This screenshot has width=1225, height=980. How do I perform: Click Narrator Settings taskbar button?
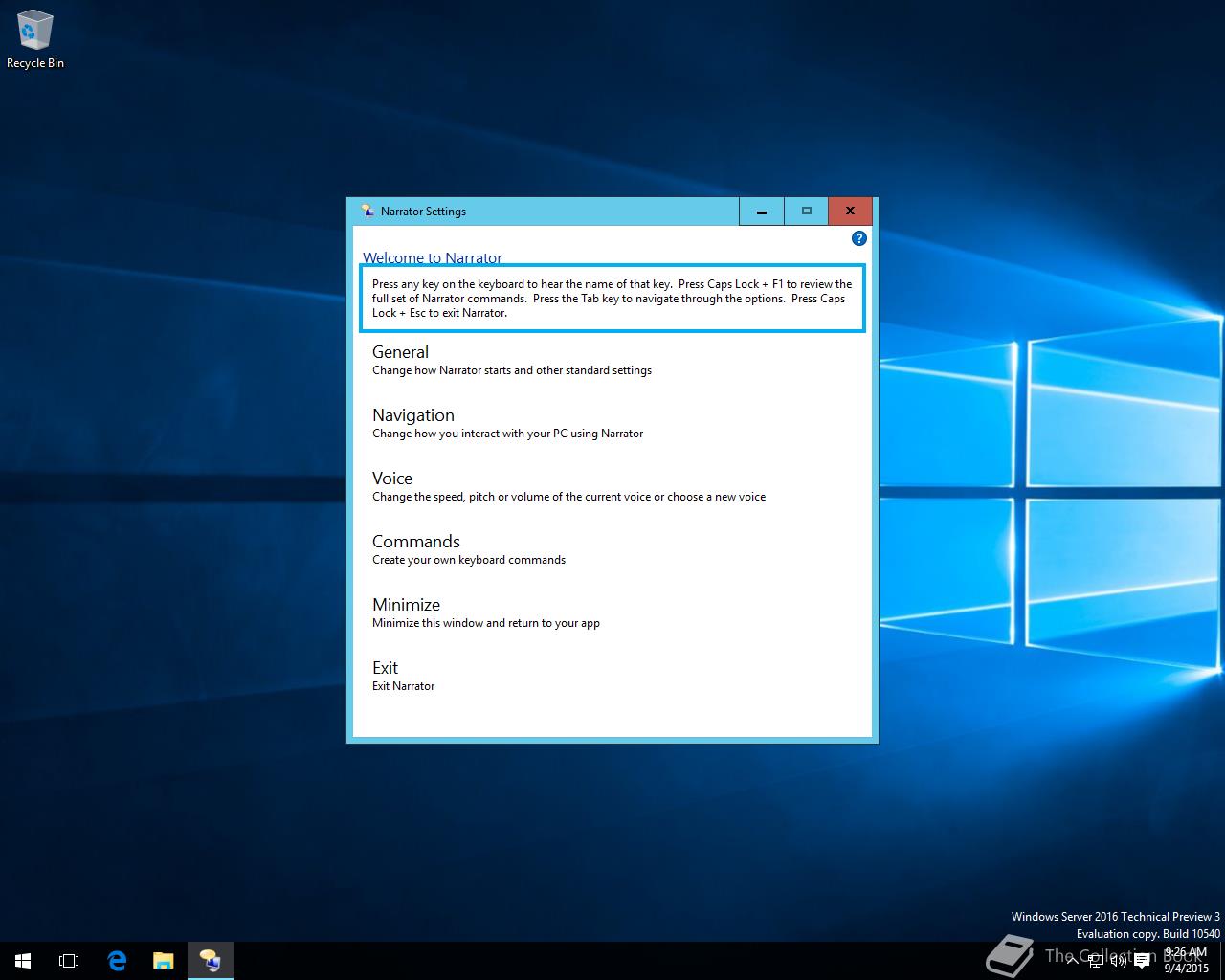pos(210,961)
